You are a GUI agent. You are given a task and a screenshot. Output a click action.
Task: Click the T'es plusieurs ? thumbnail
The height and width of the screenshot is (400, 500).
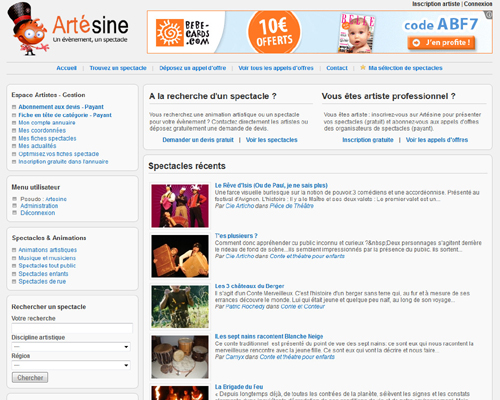point(180,256)
